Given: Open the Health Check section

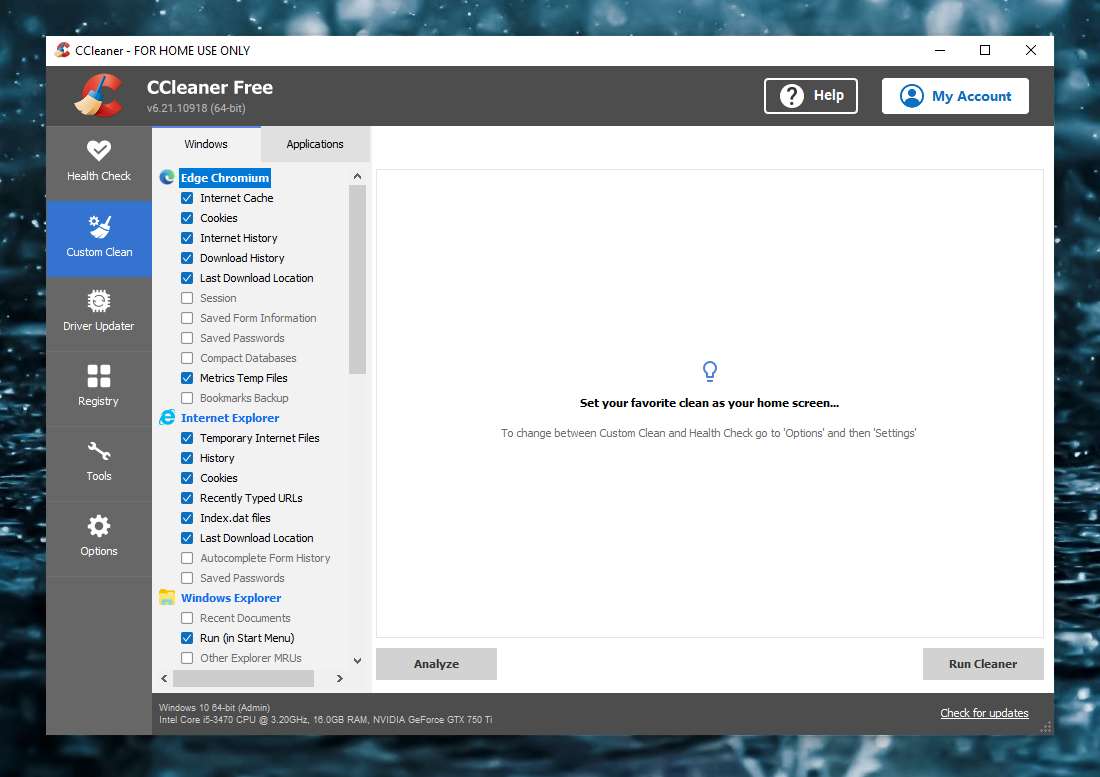Looking at the screenshot, I should [x=99, y=163].
